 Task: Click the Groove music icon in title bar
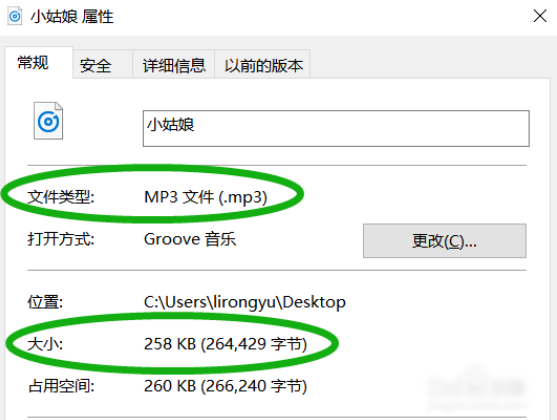coord(15,16)
